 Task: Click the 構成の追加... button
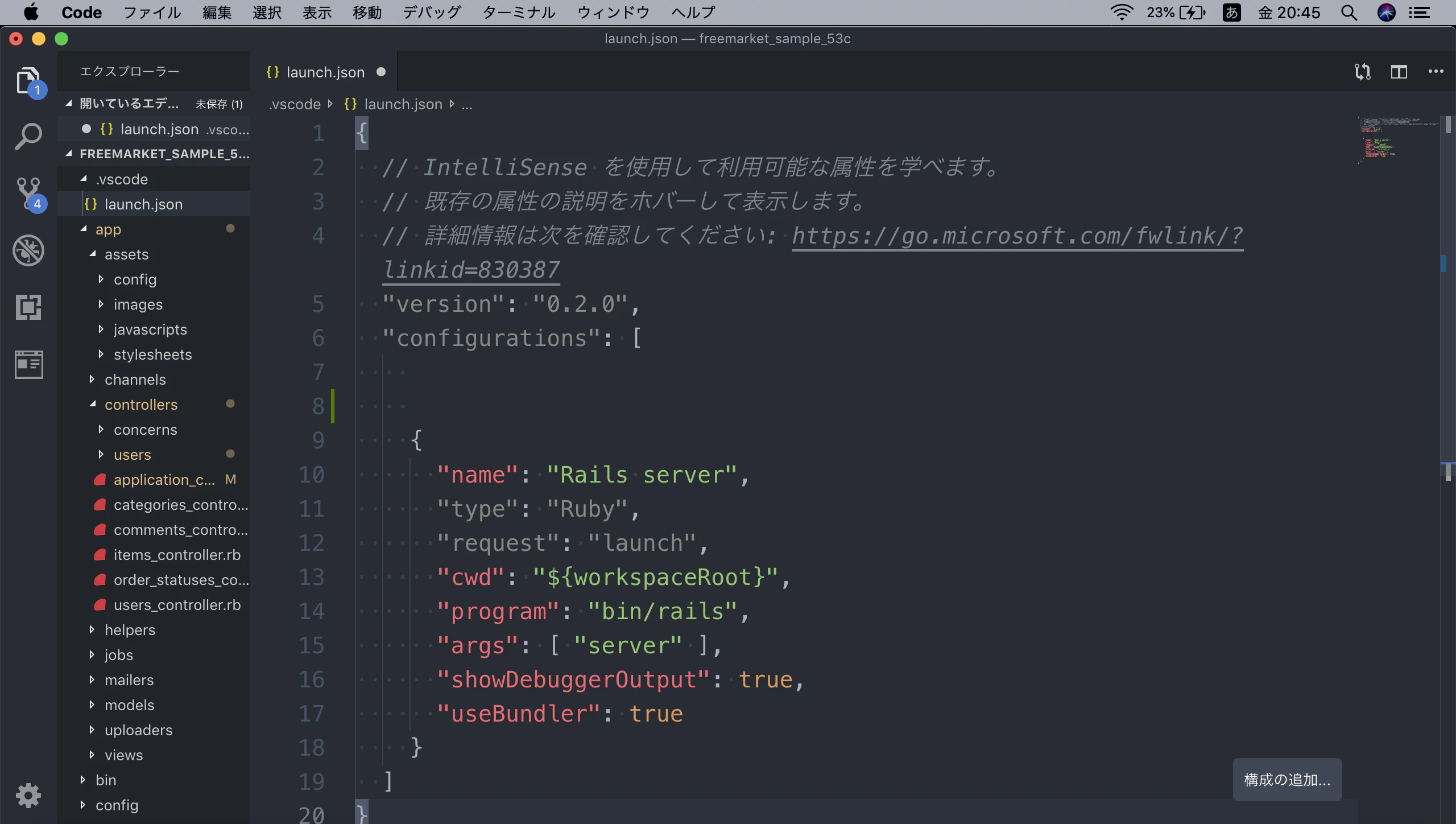pyautogui.click(x=1287, y=780)
